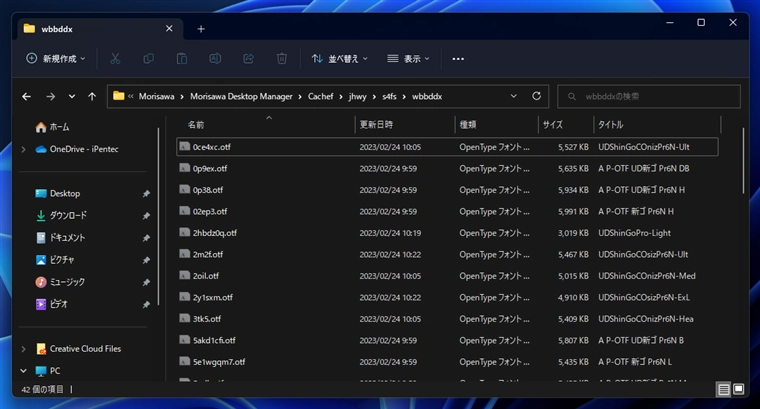Click the pin icon next to ダウンロード
This screenshot has width=760, height=409.
pos(146,216)
